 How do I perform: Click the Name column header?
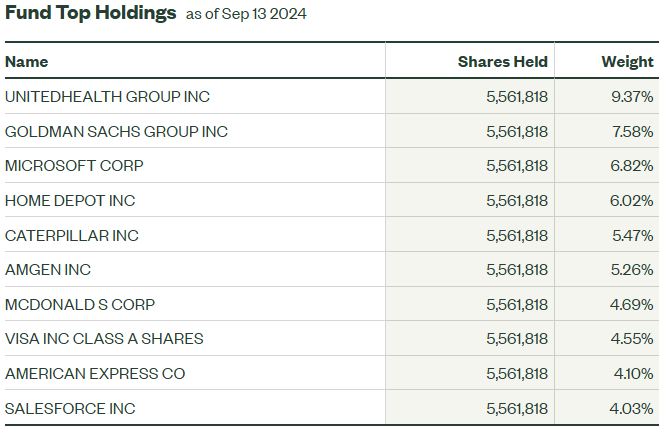point(27,62)
